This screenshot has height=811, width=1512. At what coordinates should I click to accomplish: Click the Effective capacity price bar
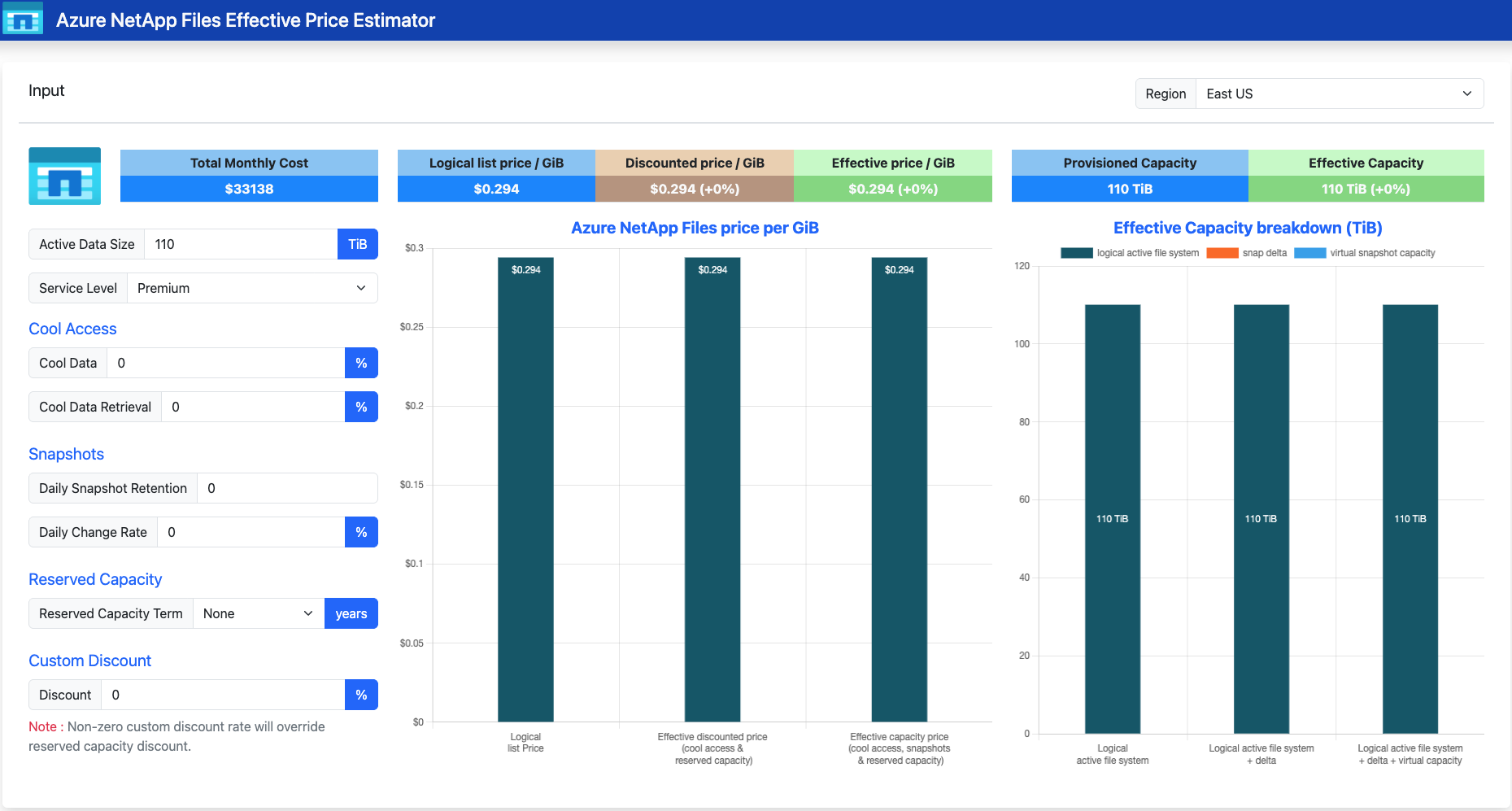coord(900,490)
